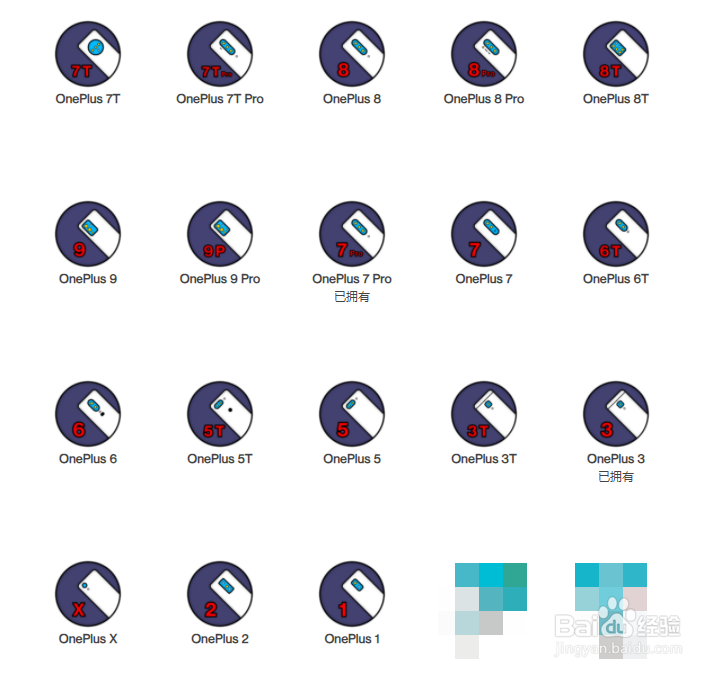Click the OnePlus 8 Pro badge icon
Image resolution: width=723 pixels, height=674 pixels.
(484, 54)
